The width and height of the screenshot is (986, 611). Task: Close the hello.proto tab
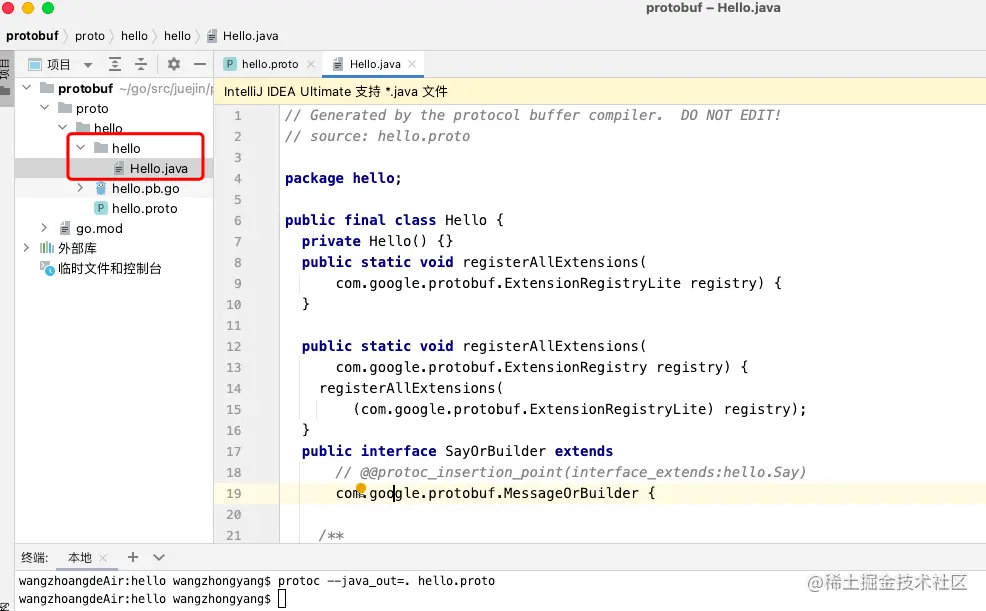point(311,64)
